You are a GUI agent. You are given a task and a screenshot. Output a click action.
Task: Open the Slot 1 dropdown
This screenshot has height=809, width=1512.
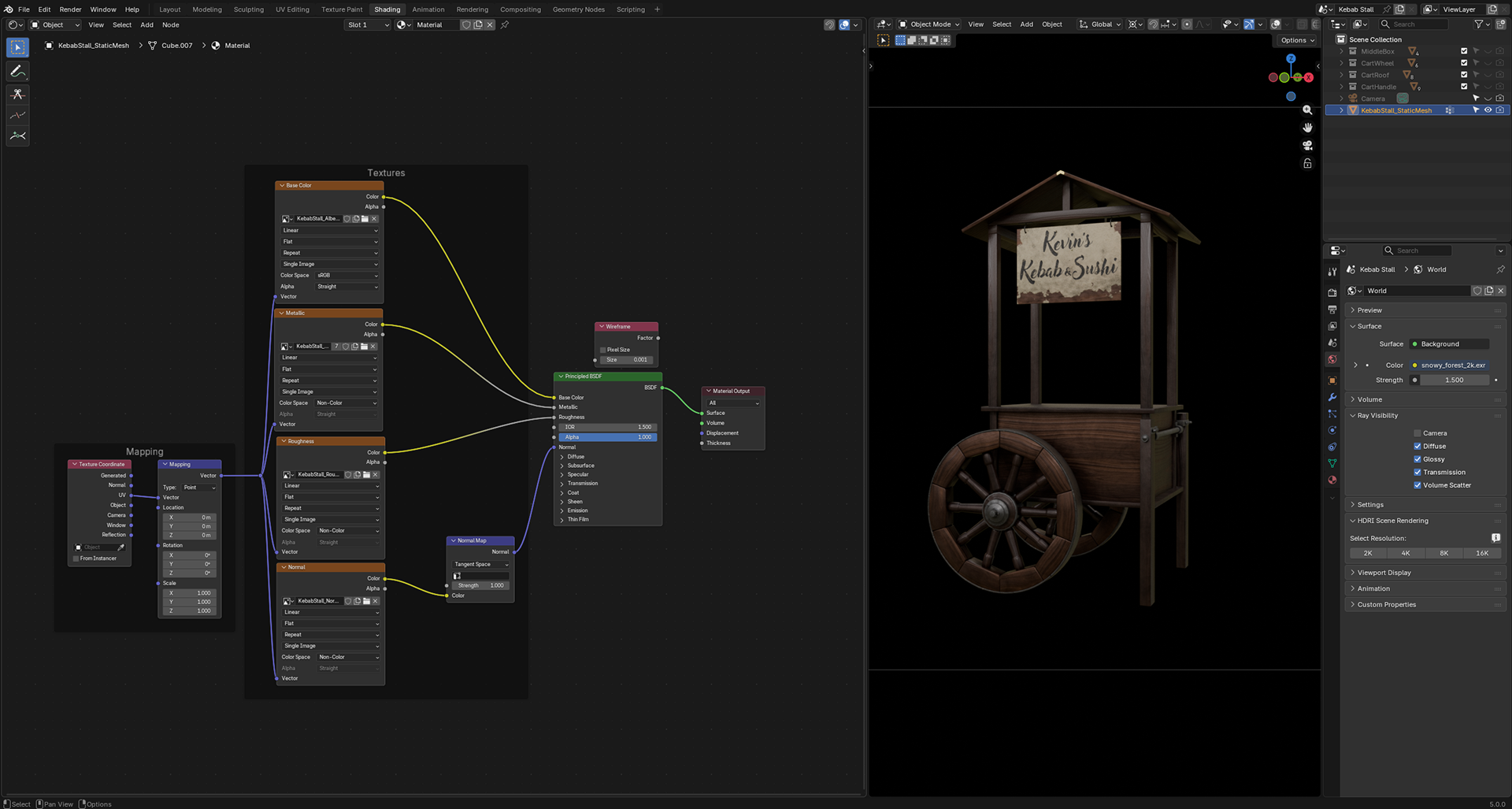click(368, 25)
